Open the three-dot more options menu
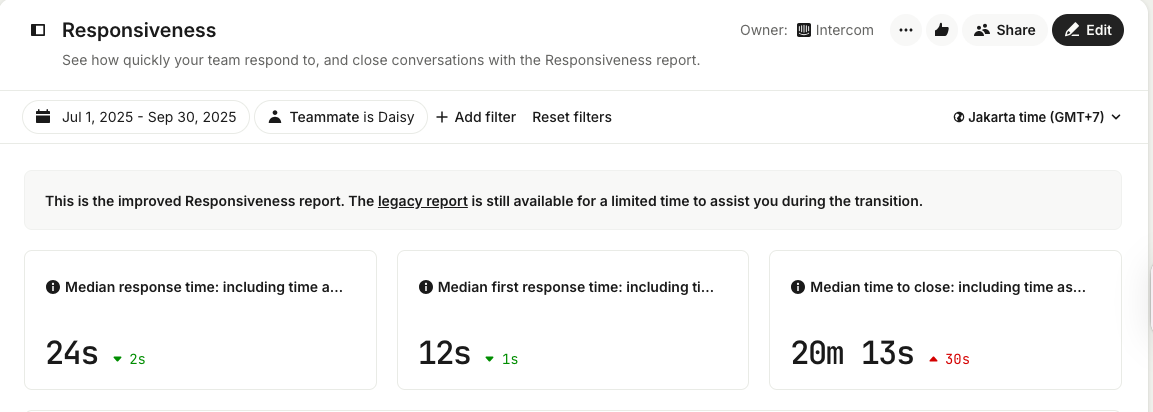Screen dimensions: 1153x412 [x=906, y=30]
